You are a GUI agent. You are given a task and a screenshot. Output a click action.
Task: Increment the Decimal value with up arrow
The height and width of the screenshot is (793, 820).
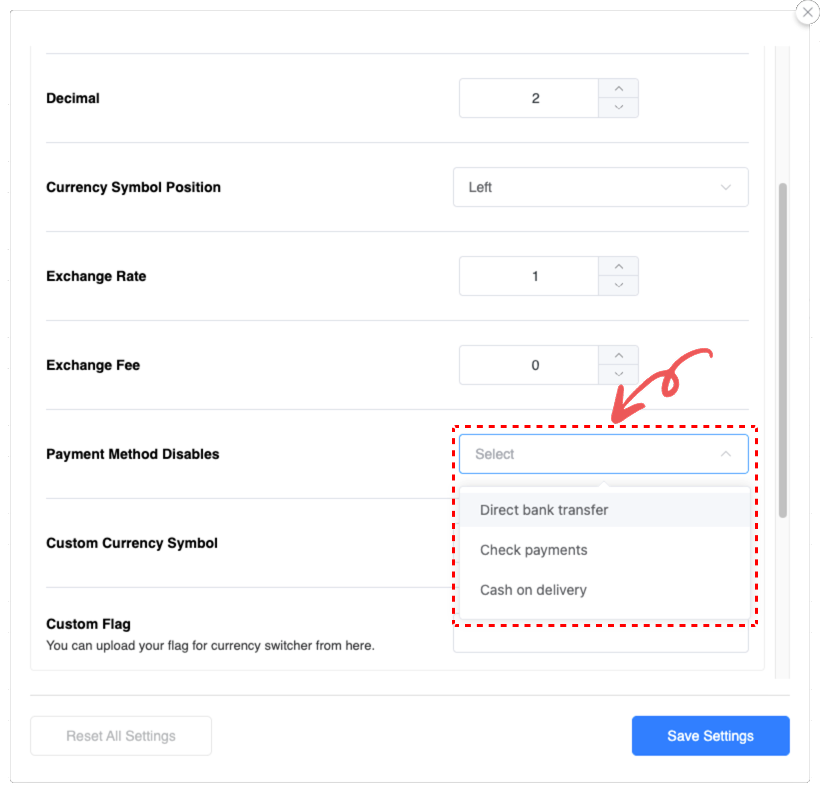(x=618, y=89)
